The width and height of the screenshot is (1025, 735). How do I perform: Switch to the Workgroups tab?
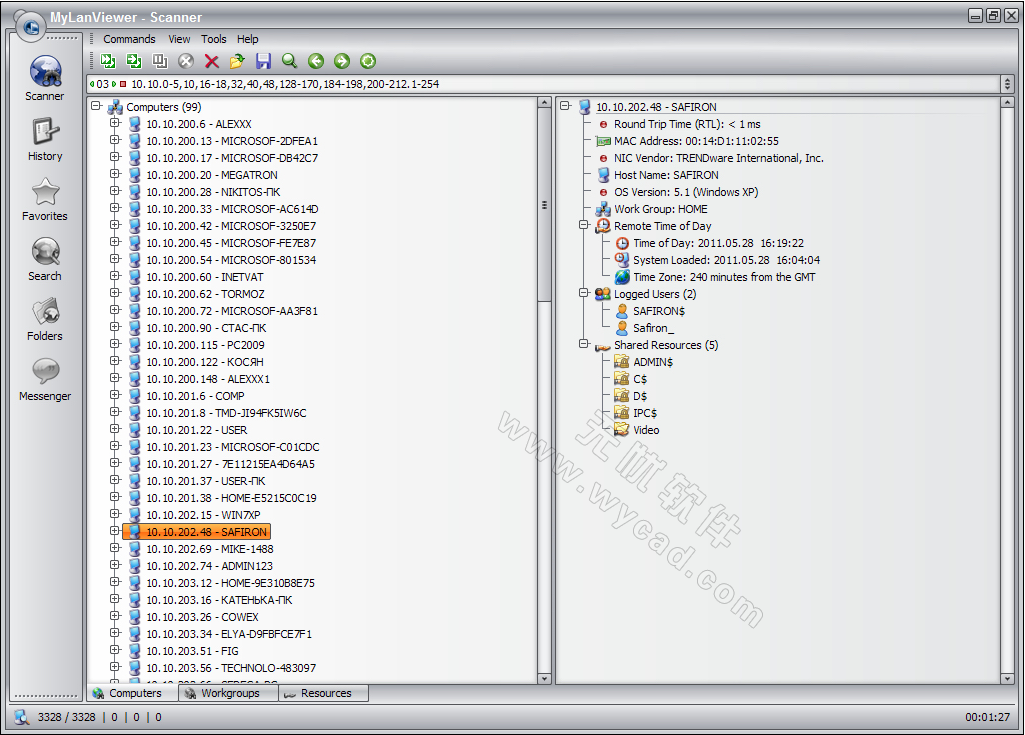(229, 693)
